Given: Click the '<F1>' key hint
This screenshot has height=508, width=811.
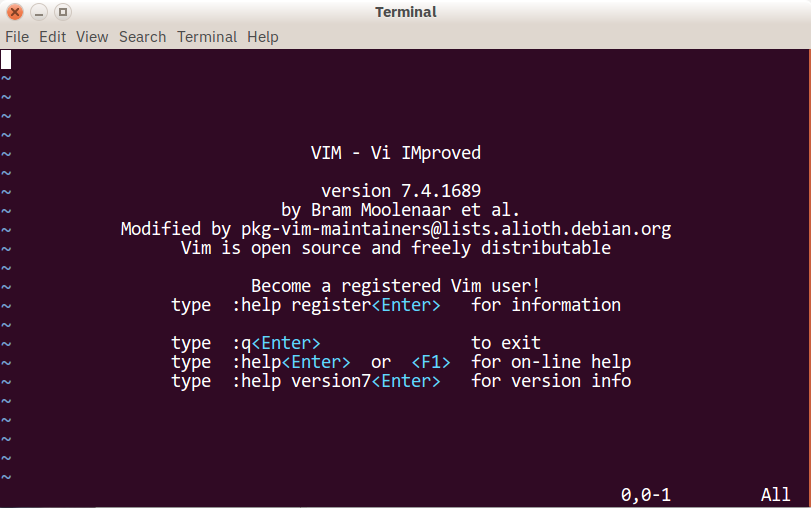Looking at the screenshot, I should [x=431, y=362].
